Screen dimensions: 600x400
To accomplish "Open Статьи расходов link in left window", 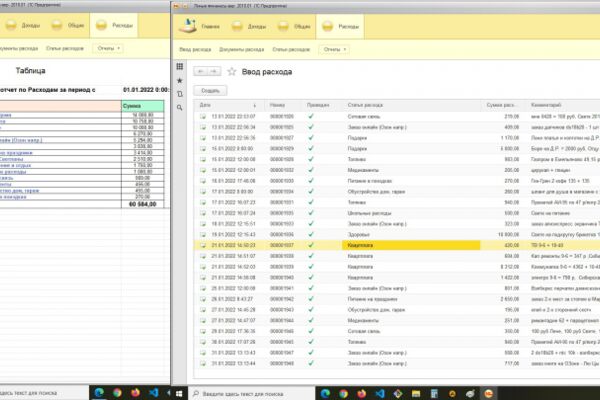I will [x=65, y=48].
